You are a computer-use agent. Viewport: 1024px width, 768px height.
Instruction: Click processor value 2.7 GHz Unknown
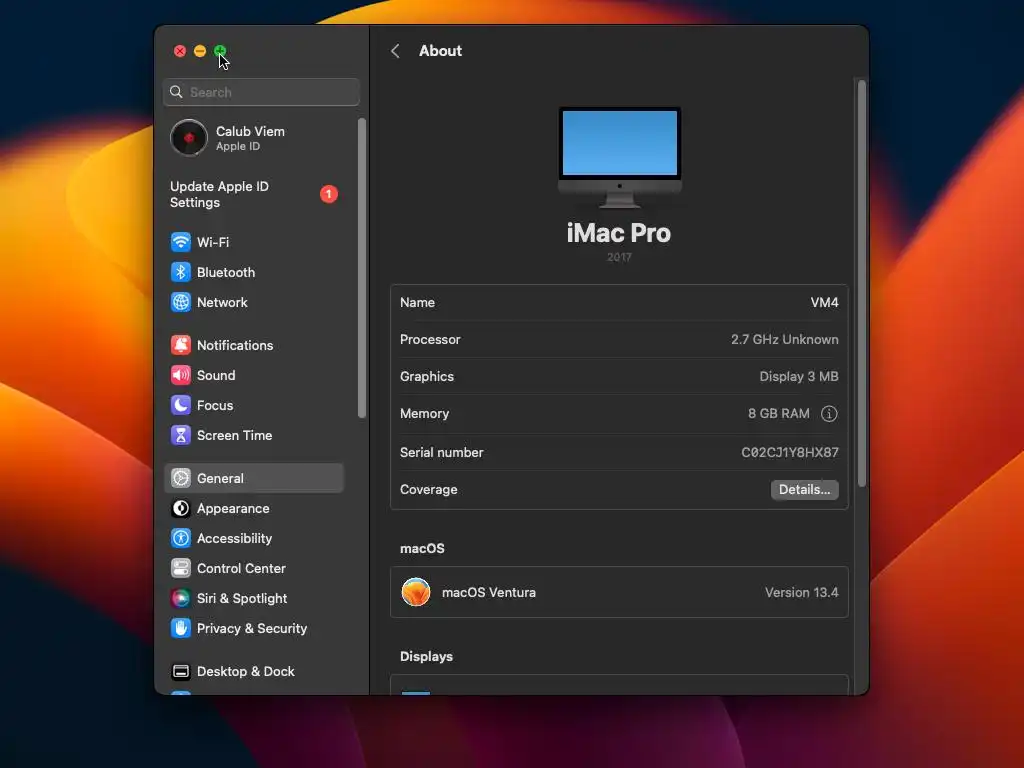[x=784, y=340]
